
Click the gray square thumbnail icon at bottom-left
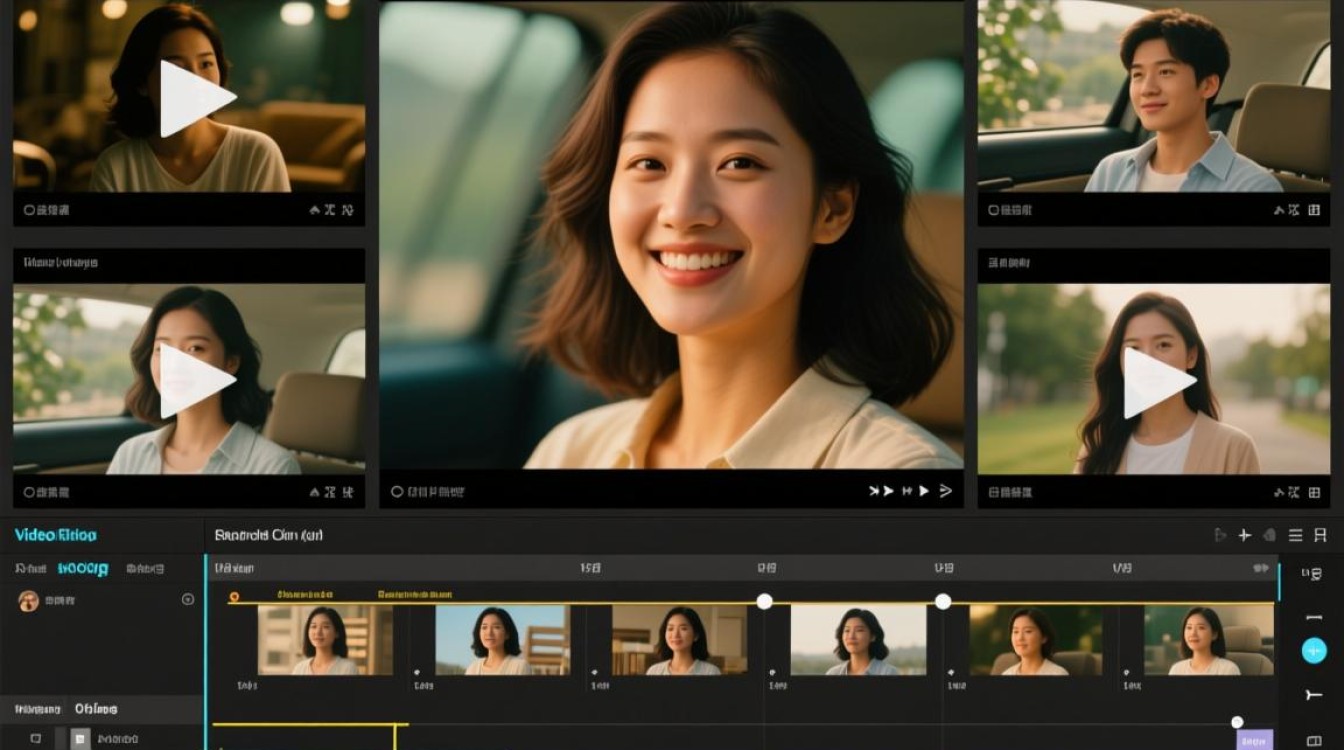coord(80,739)
